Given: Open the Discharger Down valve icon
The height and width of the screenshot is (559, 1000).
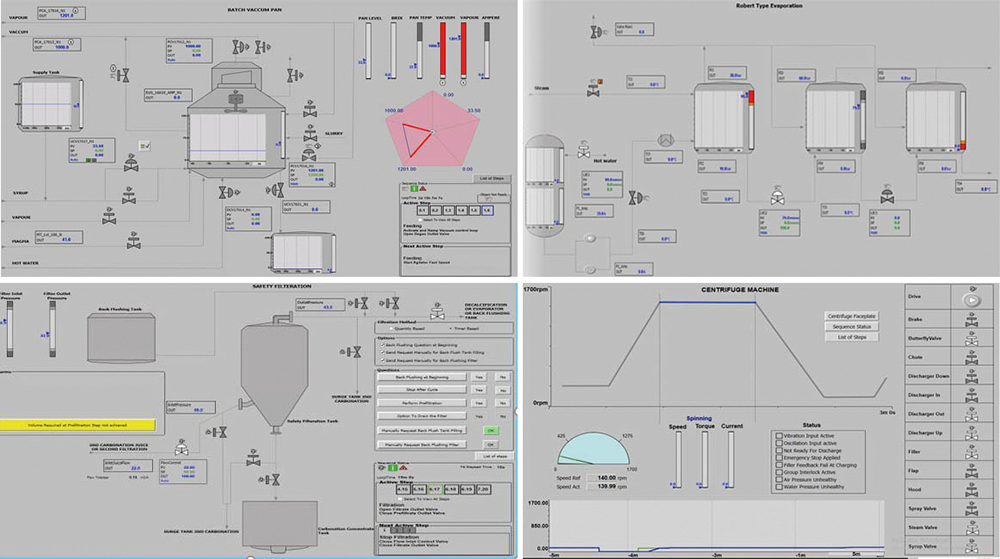Looking at the screenshot, I should 971,377.
